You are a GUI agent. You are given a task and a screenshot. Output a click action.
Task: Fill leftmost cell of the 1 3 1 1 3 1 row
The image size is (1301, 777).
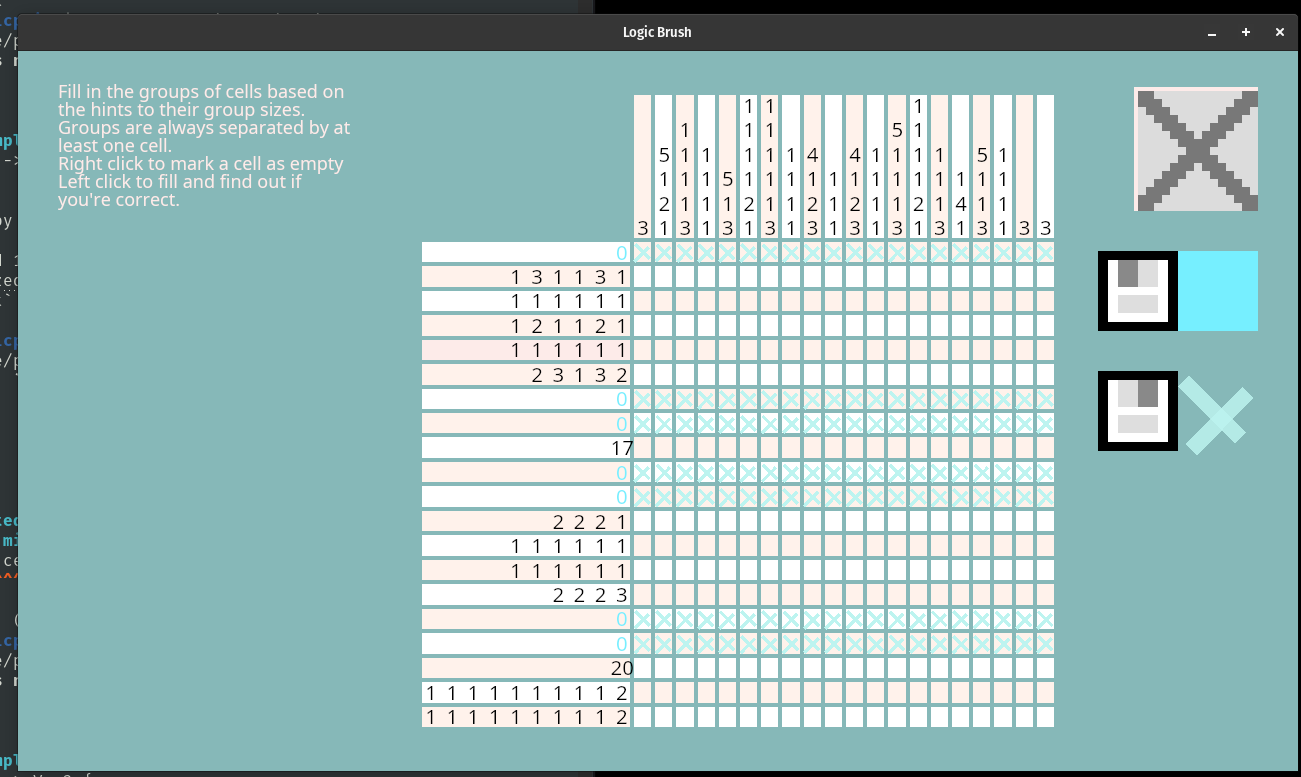(643, 277)
